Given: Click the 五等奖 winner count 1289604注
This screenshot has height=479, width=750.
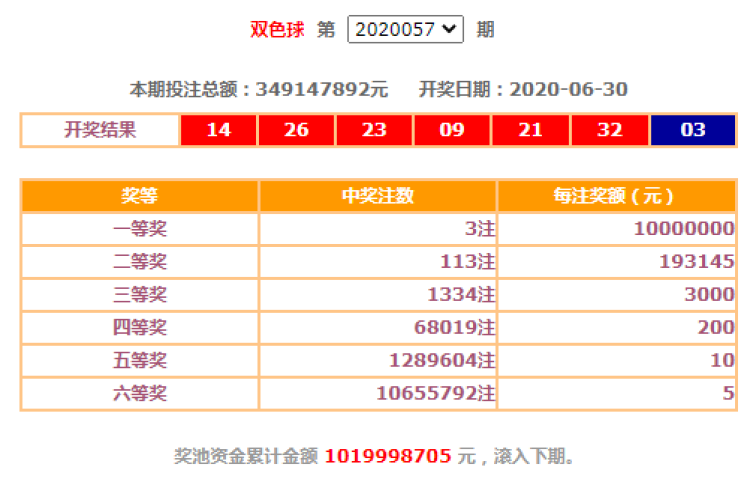Looking at the screenshot, I should (x=440, y=360).
